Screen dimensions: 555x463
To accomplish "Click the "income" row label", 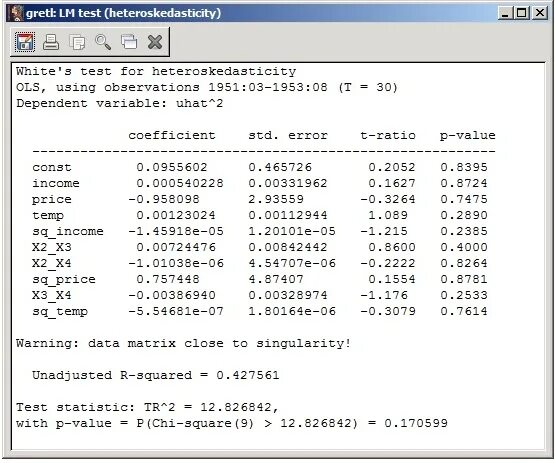I will [x=56, y=183].
